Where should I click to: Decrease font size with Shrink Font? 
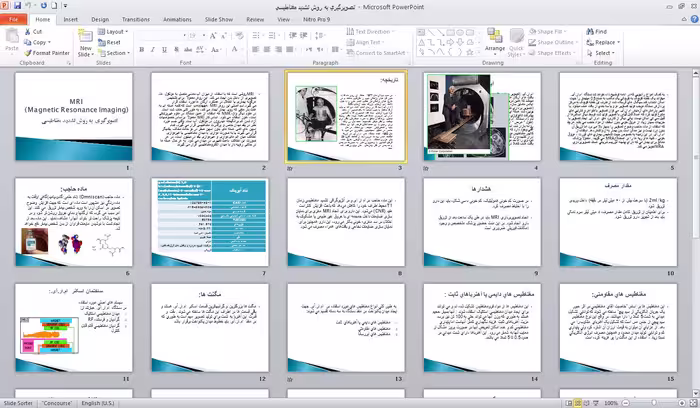(x=224, y=35)
